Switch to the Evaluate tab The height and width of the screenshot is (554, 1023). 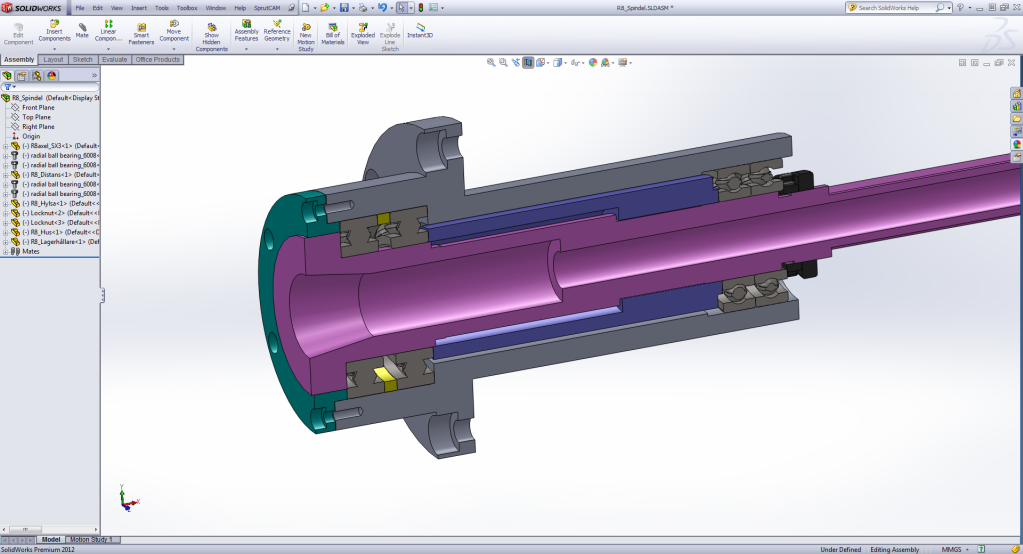114,59
